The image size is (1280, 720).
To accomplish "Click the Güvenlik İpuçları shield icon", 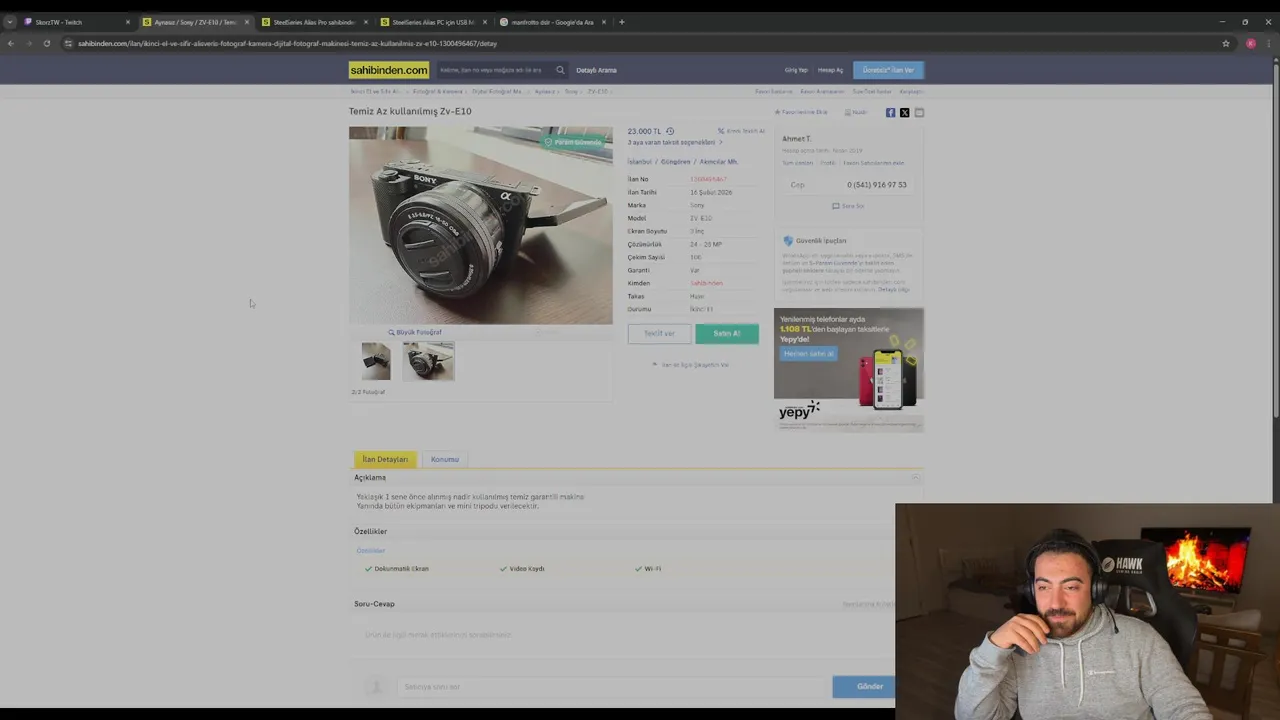I will (788, 241).
